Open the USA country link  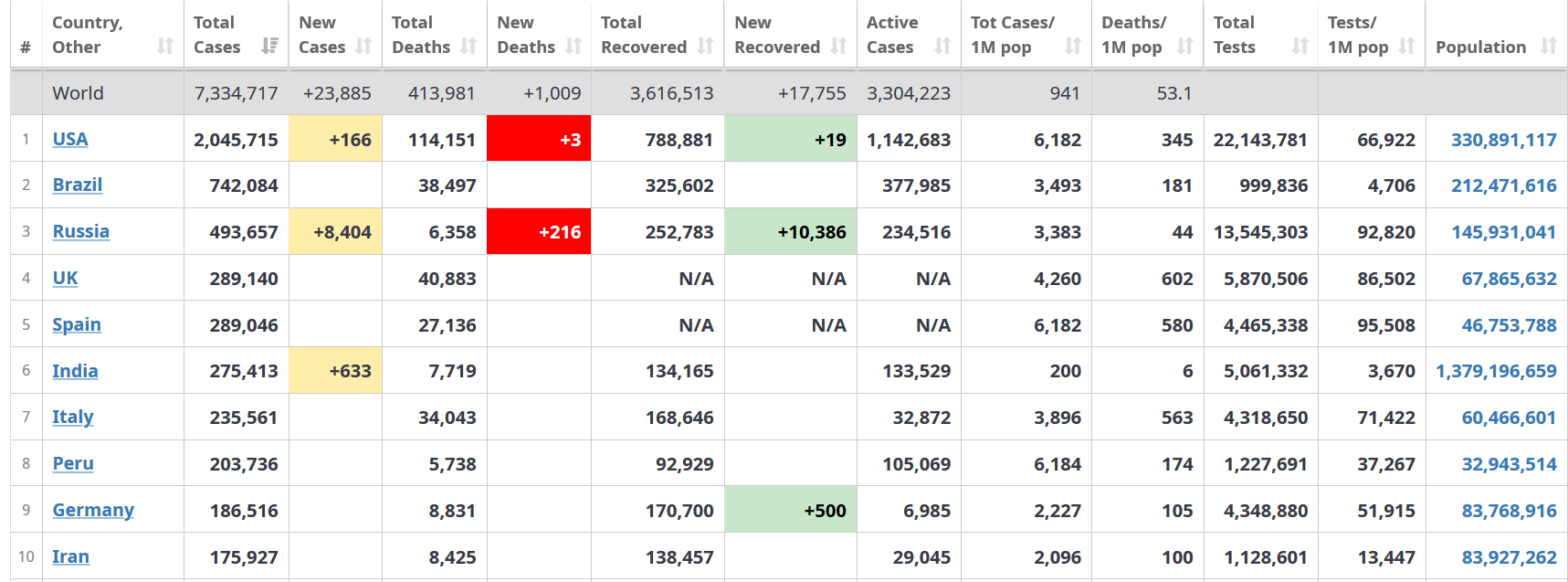click(x=70, y=139)
